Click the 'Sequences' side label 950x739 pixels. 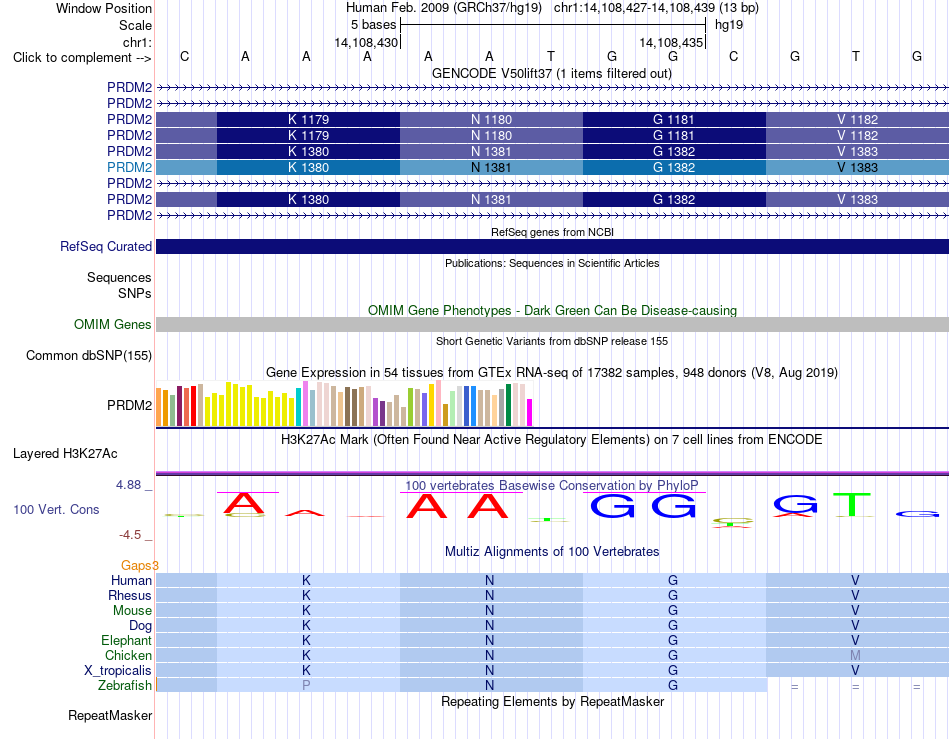click(119, 277)
